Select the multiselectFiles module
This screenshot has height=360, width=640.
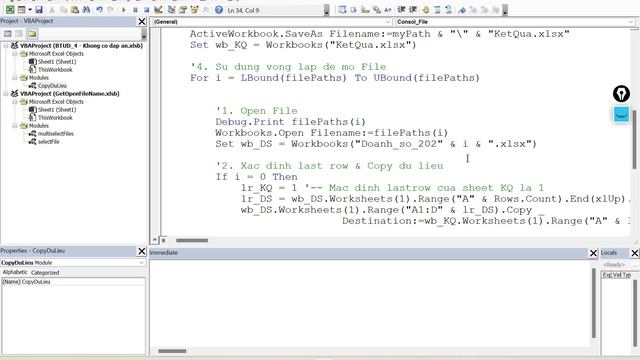pyautogui.click(x=56, y=133)
